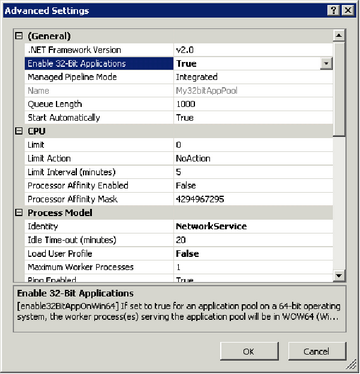This screenshot has height=374, width=360.
Task: Open the Enable 32-Bit Applications dropdown arrow
Action: pos(326,63)
